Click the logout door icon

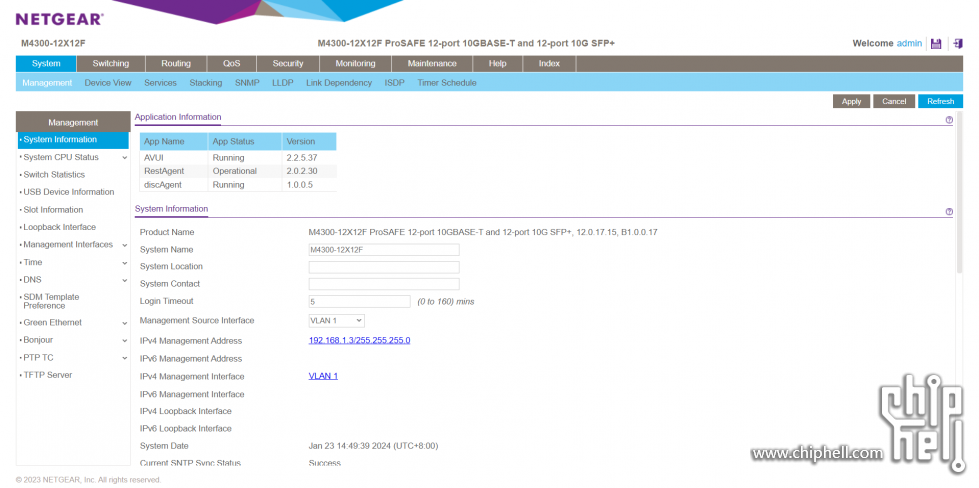point(958,43)
